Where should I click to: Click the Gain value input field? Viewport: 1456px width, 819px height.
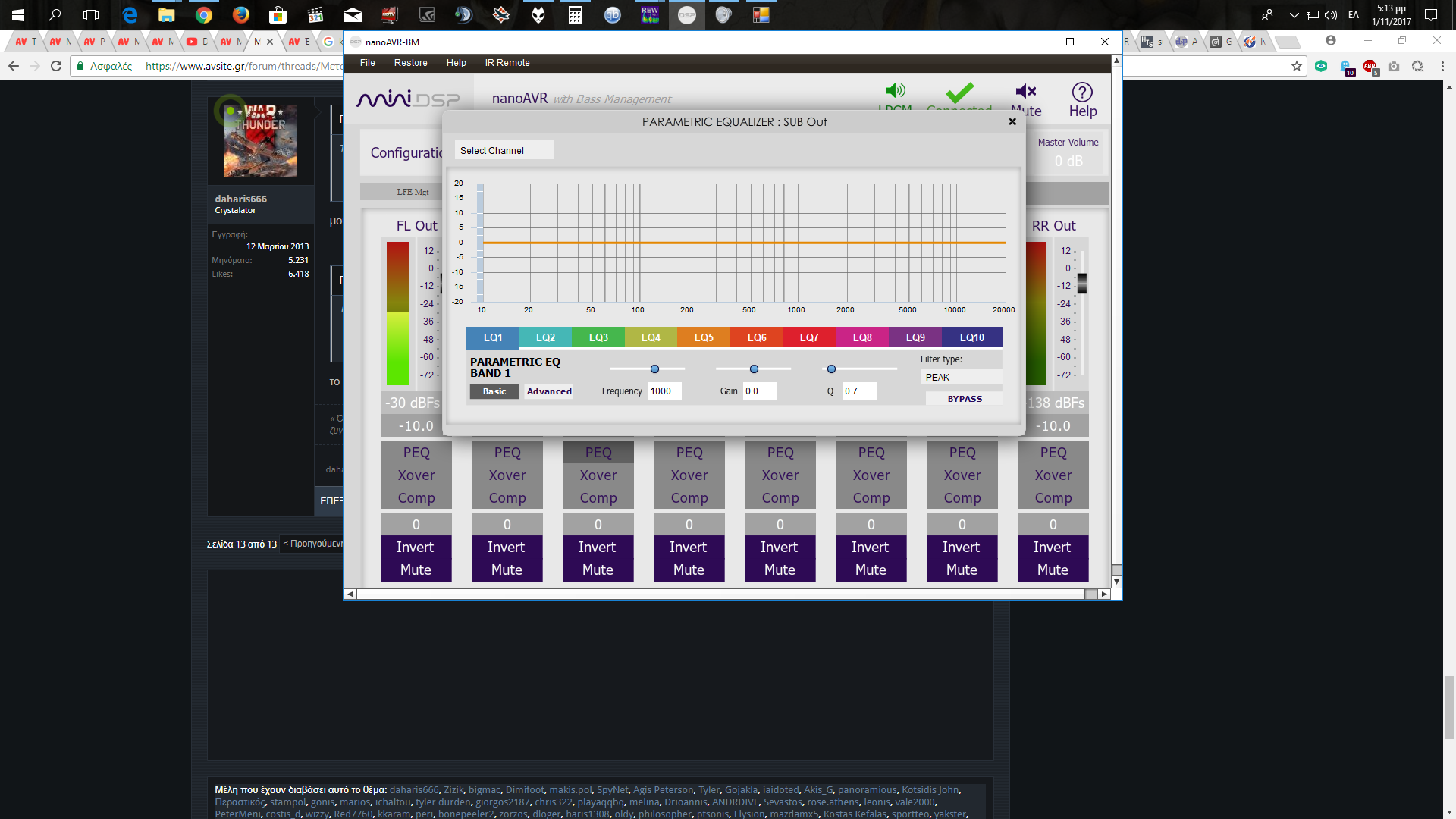(x=760, y=391)
